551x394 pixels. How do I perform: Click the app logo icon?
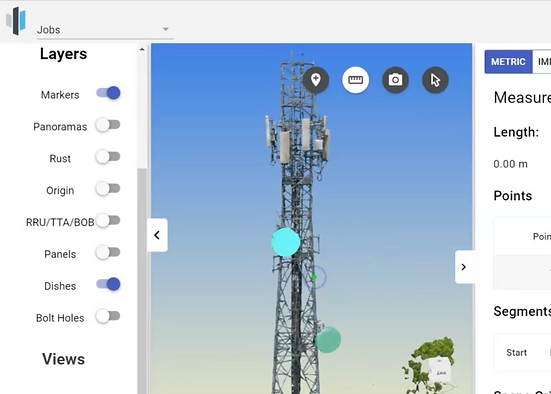16,20
